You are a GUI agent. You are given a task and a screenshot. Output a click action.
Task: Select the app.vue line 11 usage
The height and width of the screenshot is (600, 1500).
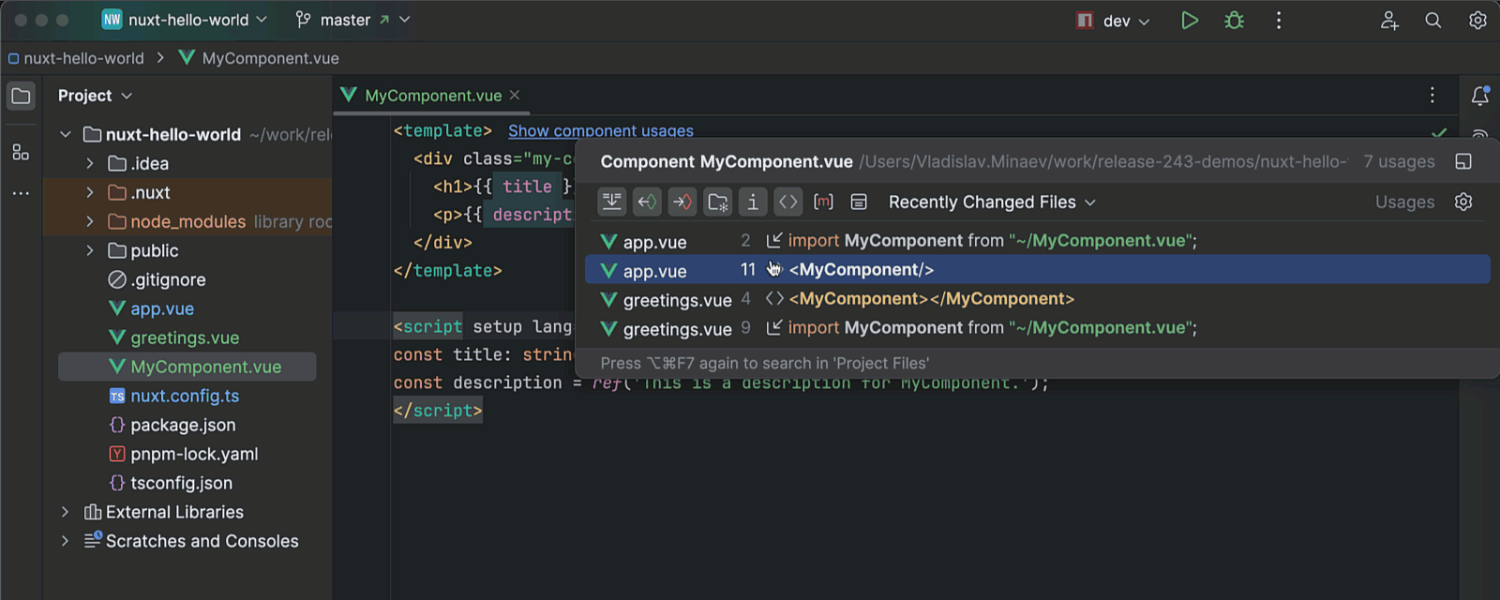(x=860, y=270)
